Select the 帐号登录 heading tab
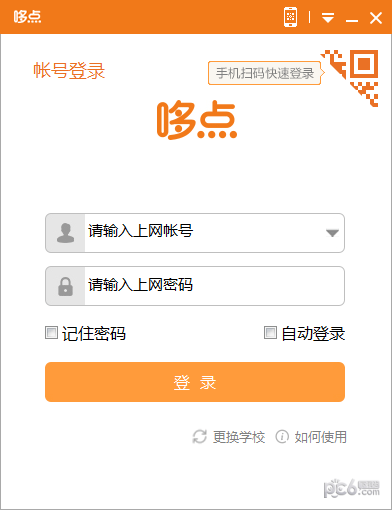 click(69, 71)
